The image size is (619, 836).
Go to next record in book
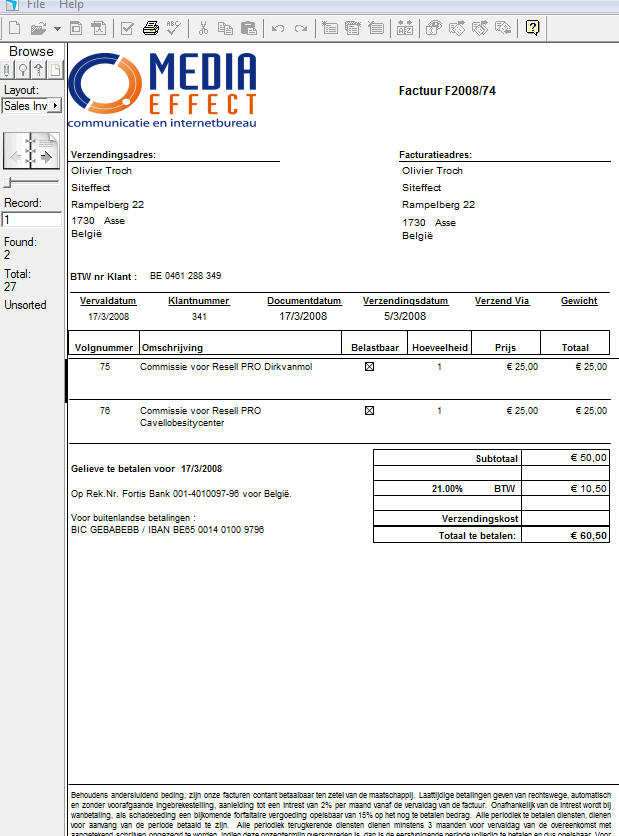click(x=46, y=157)
